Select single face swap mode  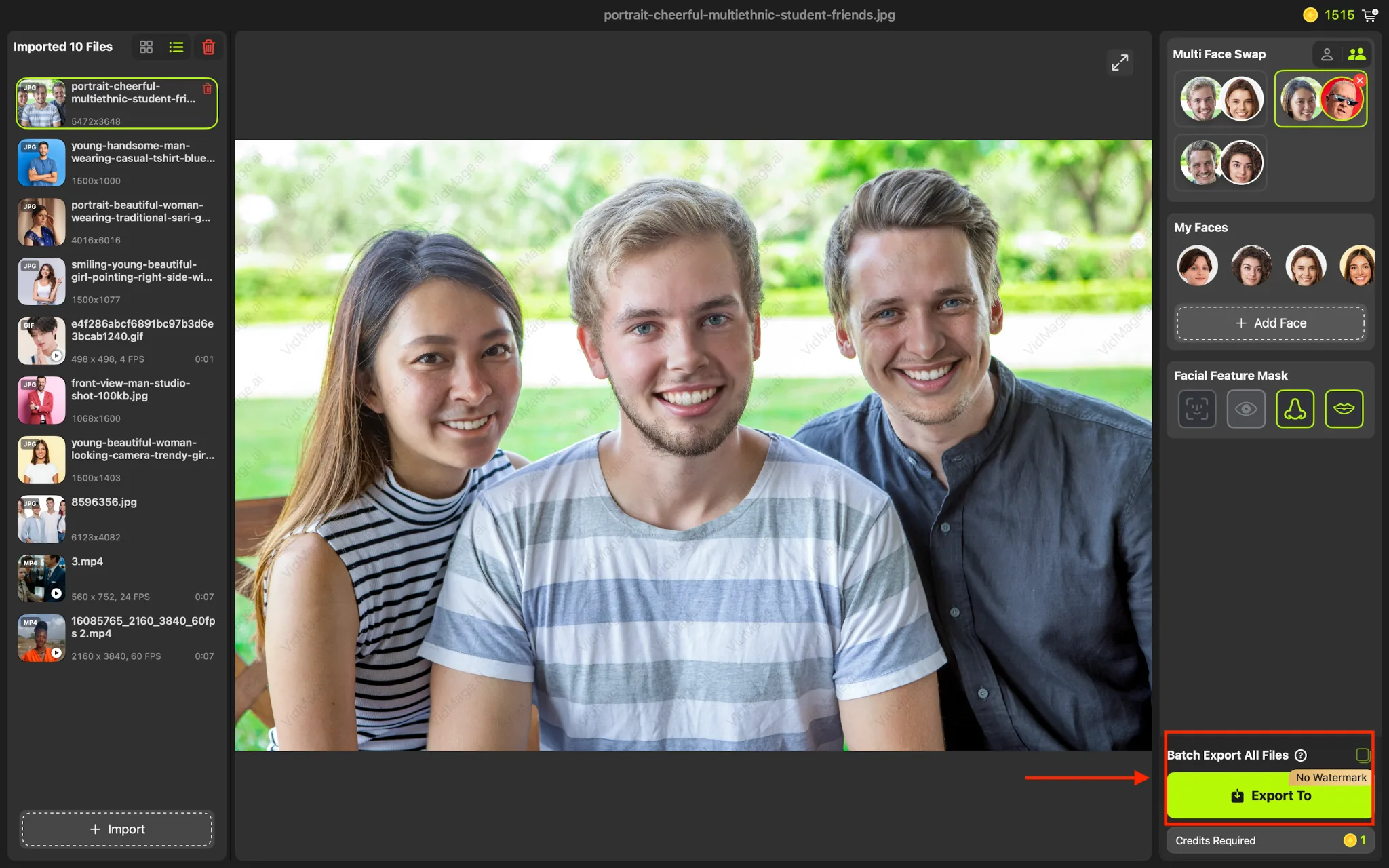coord(1327,54)
